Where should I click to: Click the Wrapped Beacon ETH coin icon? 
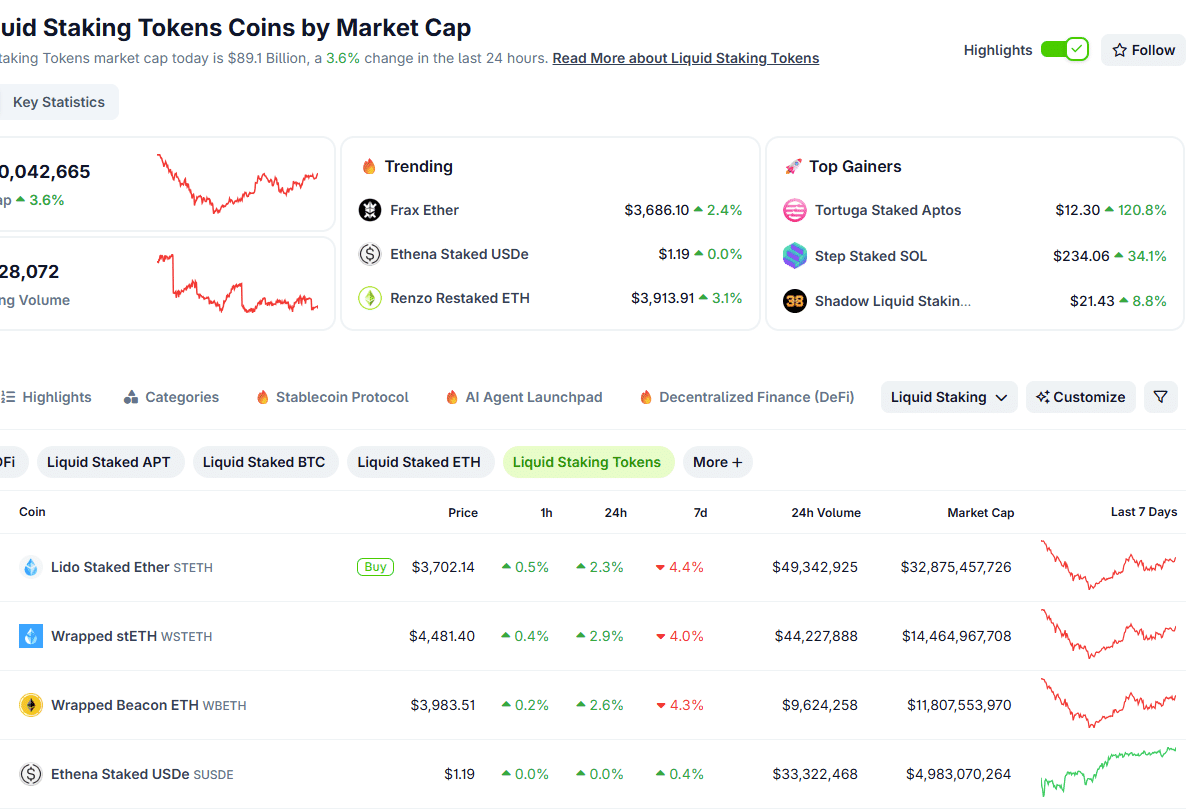pyautogui.click(x=31, y=705)
